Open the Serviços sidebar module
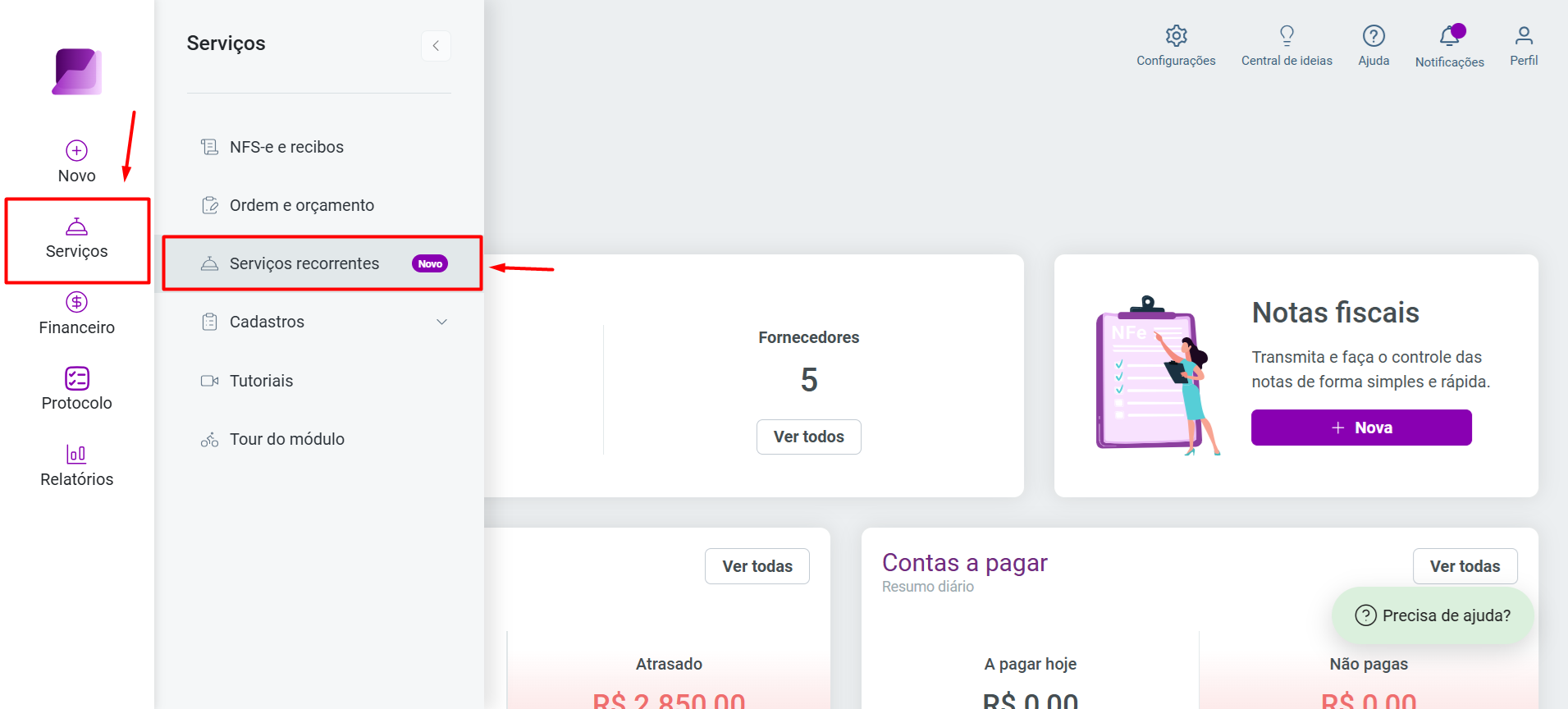Viewport: 1568px width, 709px height. coord(77,240)
